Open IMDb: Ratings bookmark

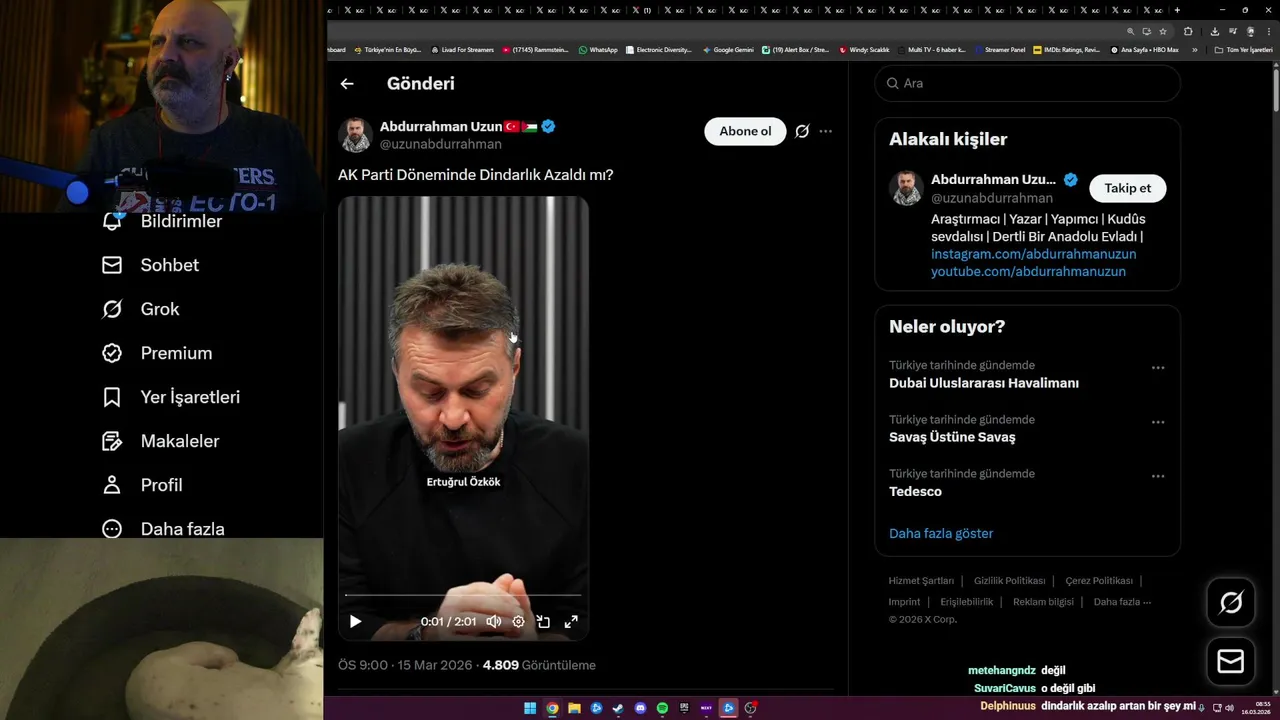[1067, 49]
